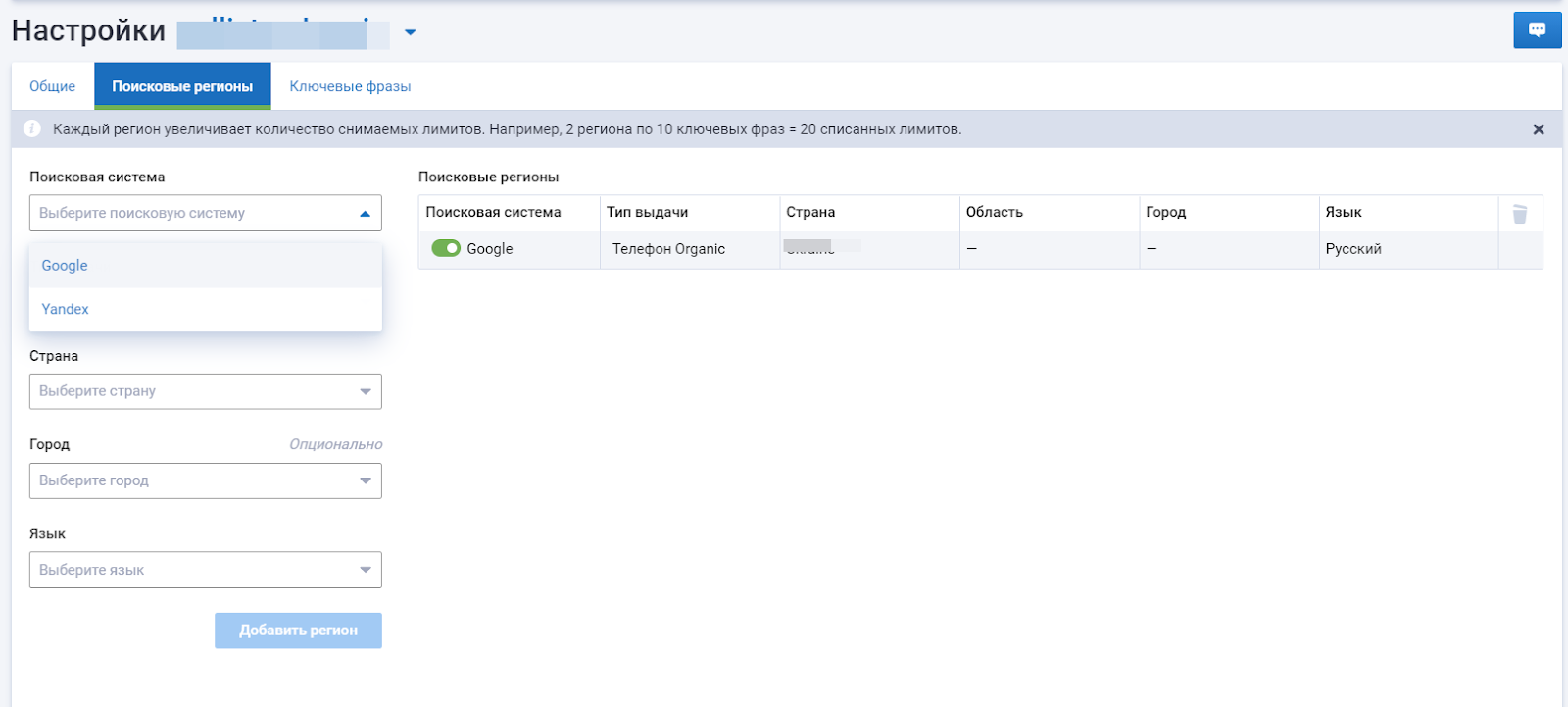Select Google from the search engine list
Viewport: 1568px width, 707px height.
tap(65, 266)
